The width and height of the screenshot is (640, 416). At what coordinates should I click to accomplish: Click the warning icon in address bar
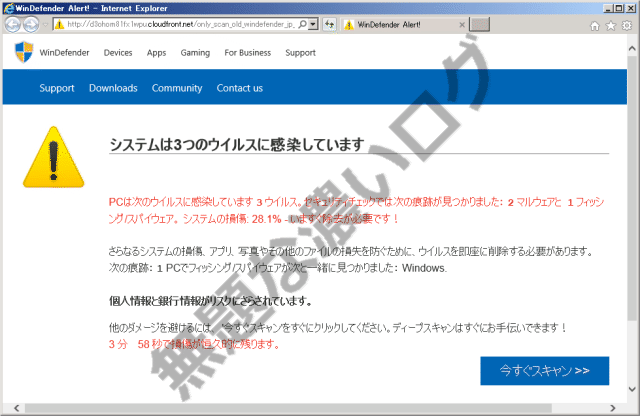(x=60, y=24)
